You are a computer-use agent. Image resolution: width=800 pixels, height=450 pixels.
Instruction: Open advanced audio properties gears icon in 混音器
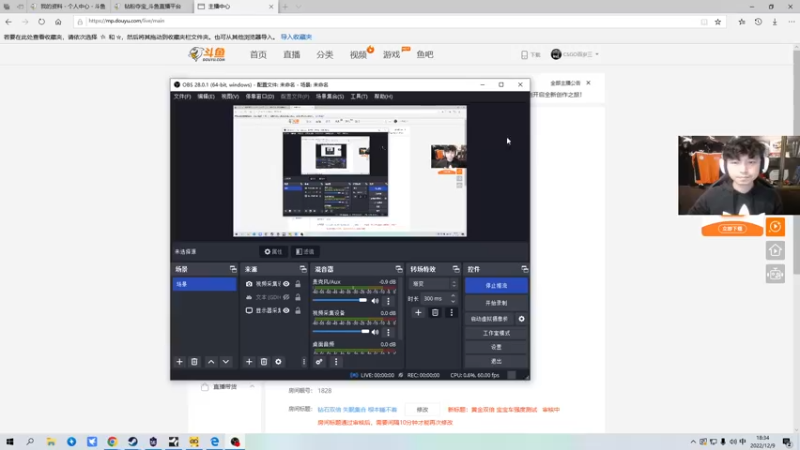coord(319,362)
